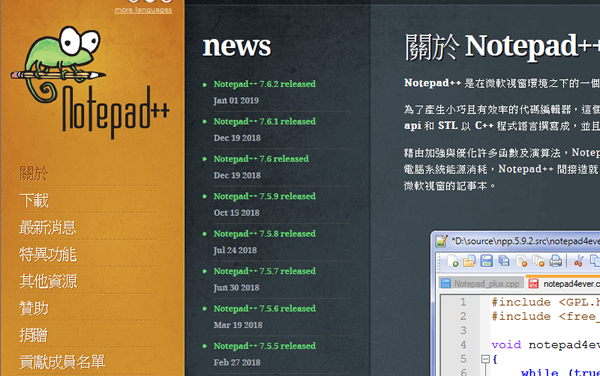Open 'Notepad++ 7.5.6 released' news link
The image size is (600, 376).
264,309
